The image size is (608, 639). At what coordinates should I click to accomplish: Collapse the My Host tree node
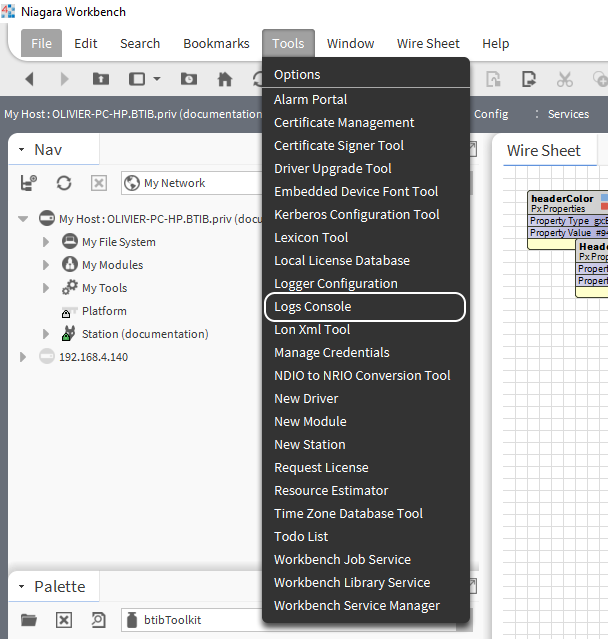pyautogui.click(x=23, y=219)
